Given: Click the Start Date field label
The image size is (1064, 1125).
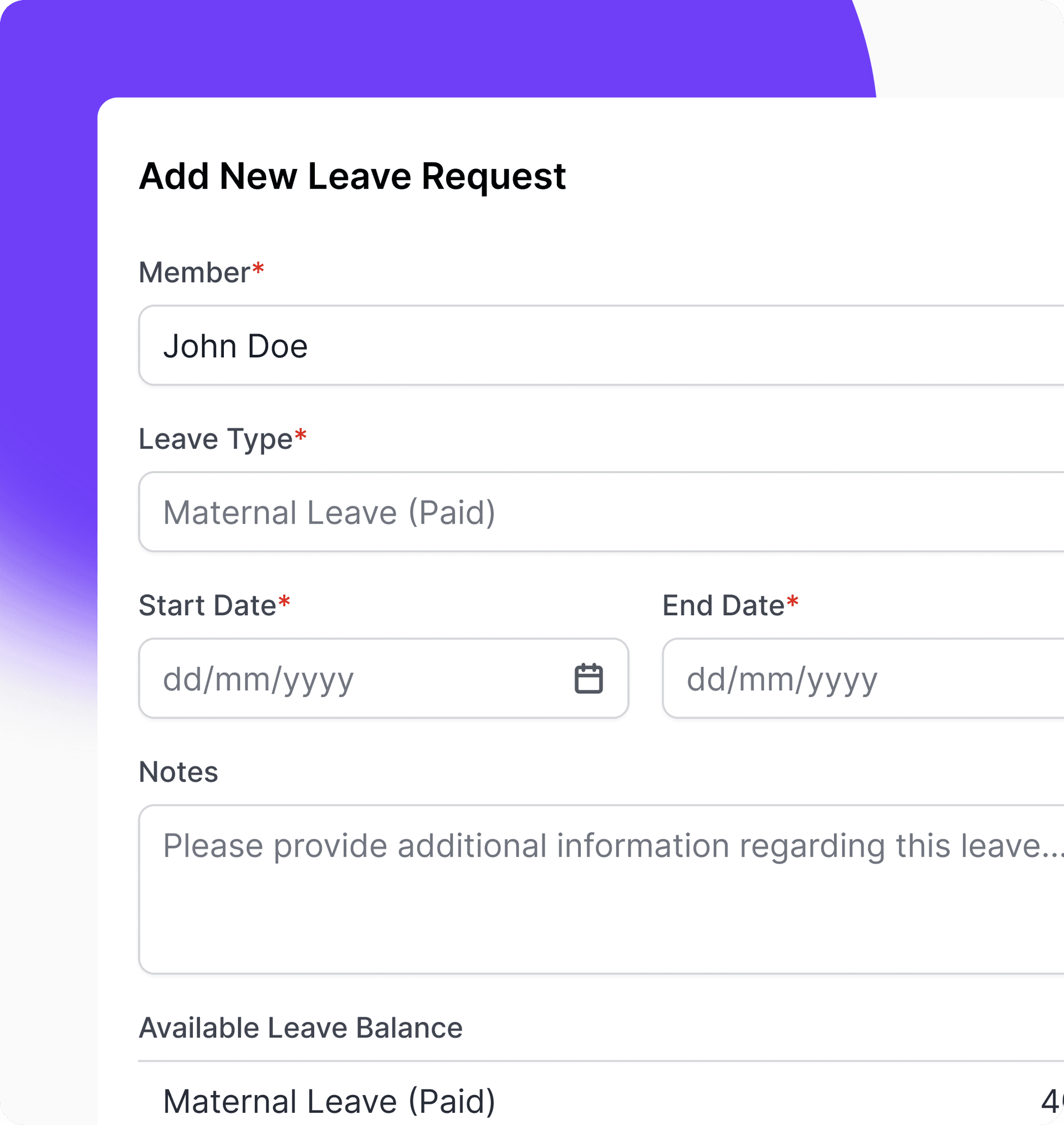Looking at the screenshot, I should click(208, 605).
